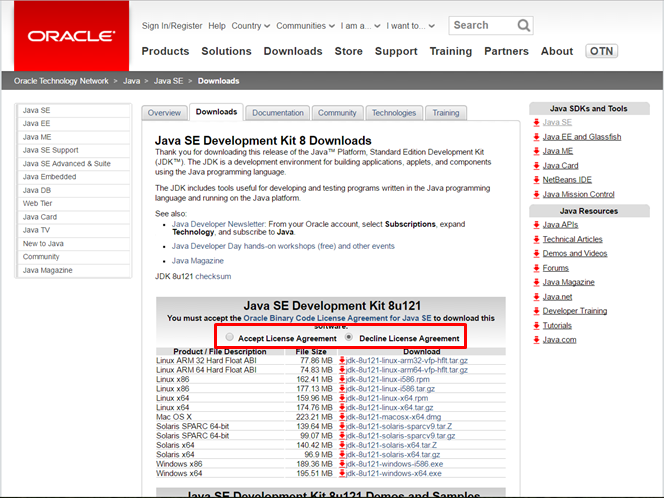Click the search magnifier icon
664x498 pixels.
point(522,26)
